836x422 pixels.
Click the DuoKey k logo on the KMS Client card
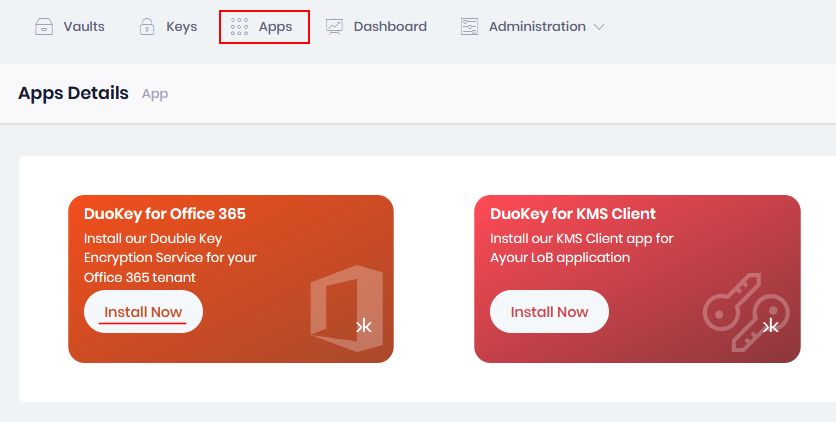point(771,326)
